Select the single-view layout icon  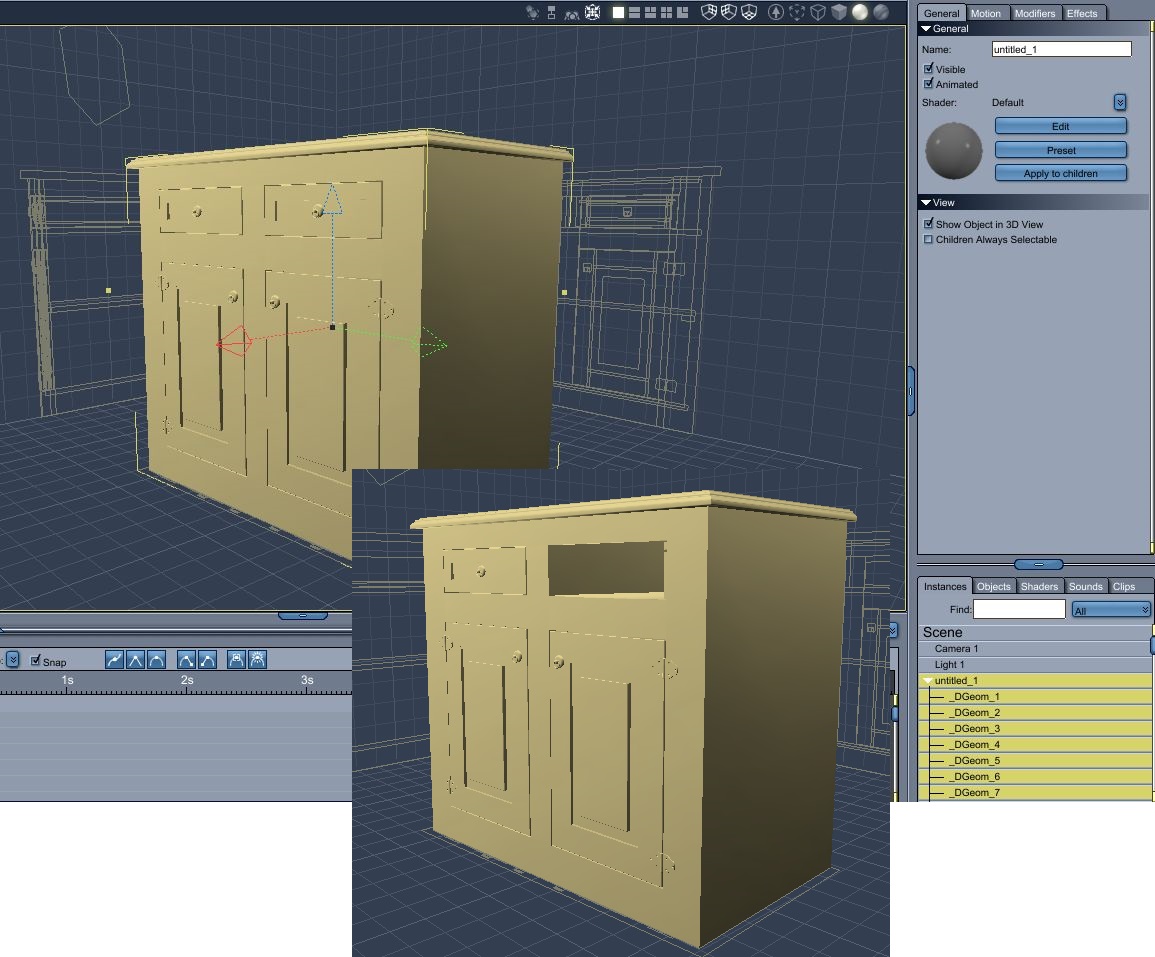tap(618, 13)
